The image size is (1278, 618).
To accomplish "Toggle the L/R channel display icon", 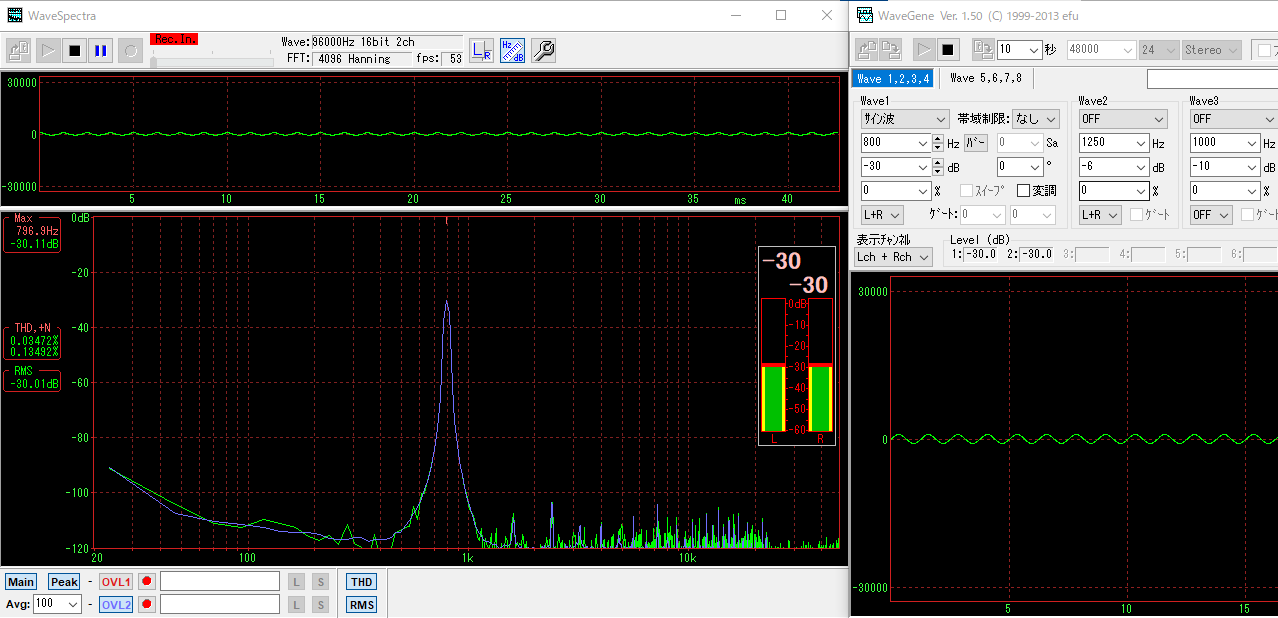I will coord(482,50).
